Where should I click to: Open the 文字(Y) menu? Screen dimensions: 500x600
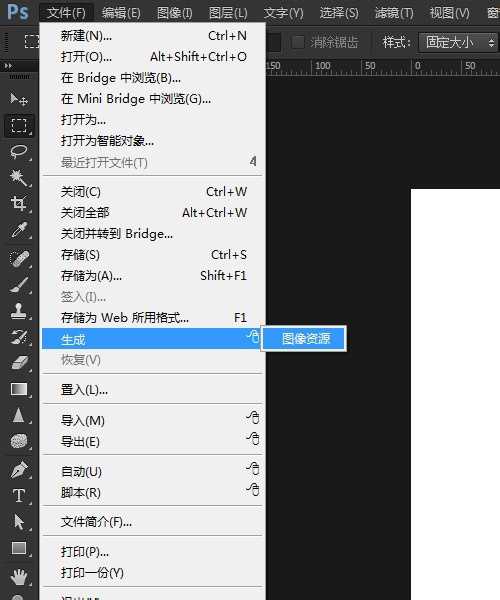point(283,13)
